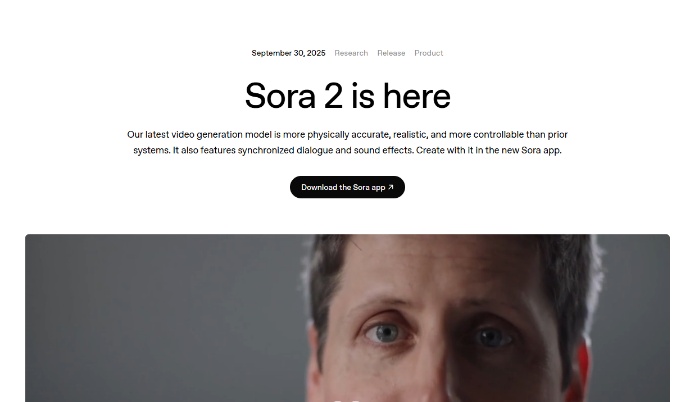
Task: Click 'synchronized dialogue' phrase in description
Action: 285,150
